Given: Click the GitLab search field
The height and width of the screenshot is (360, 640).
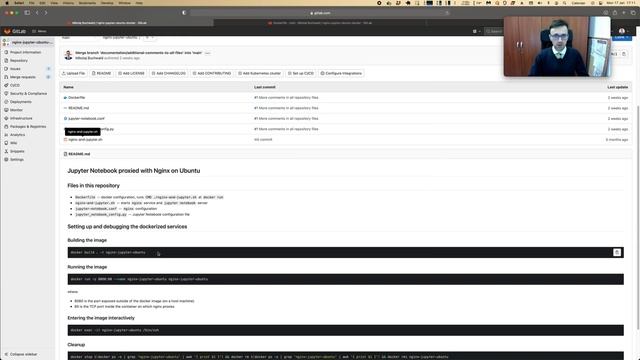Looking at the screenshot, I should [x=494, y=31].
